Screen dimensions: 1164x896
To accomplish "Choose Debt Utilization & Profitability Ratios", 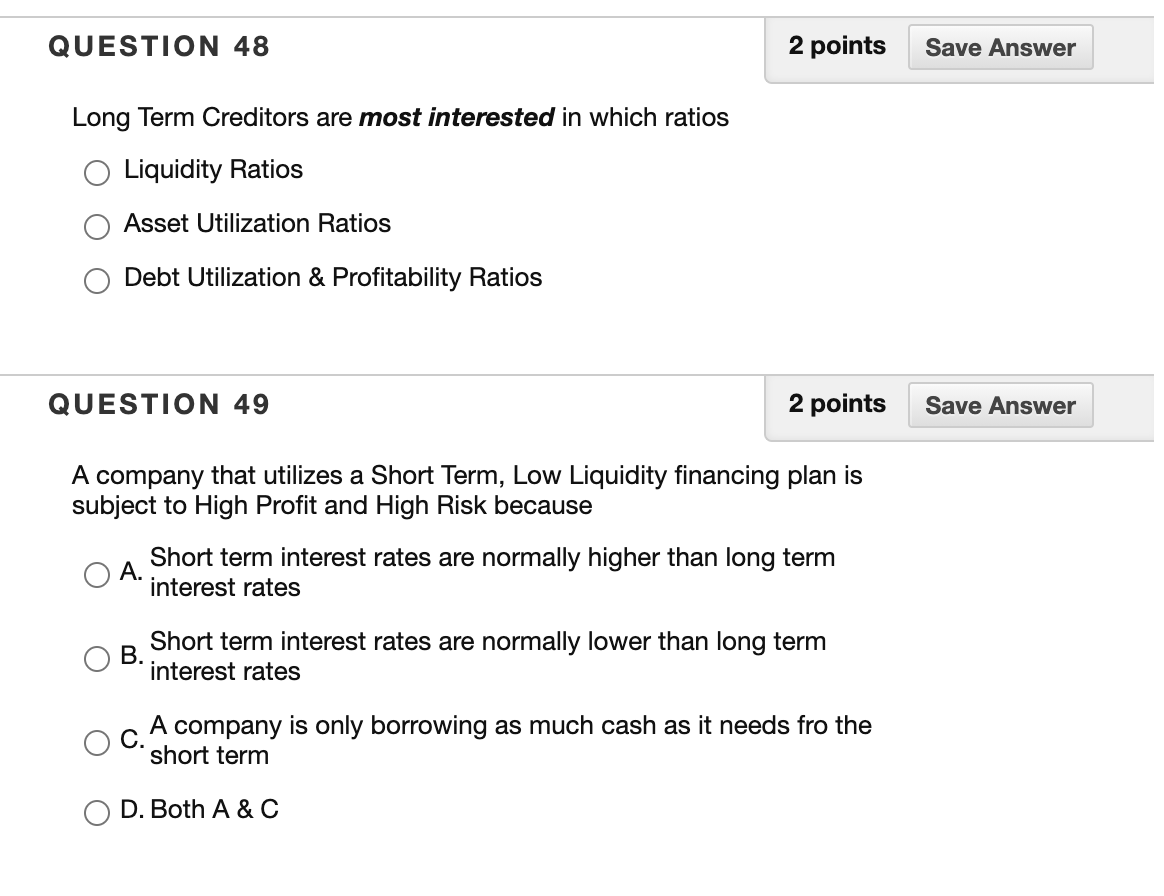I will 96,280.
